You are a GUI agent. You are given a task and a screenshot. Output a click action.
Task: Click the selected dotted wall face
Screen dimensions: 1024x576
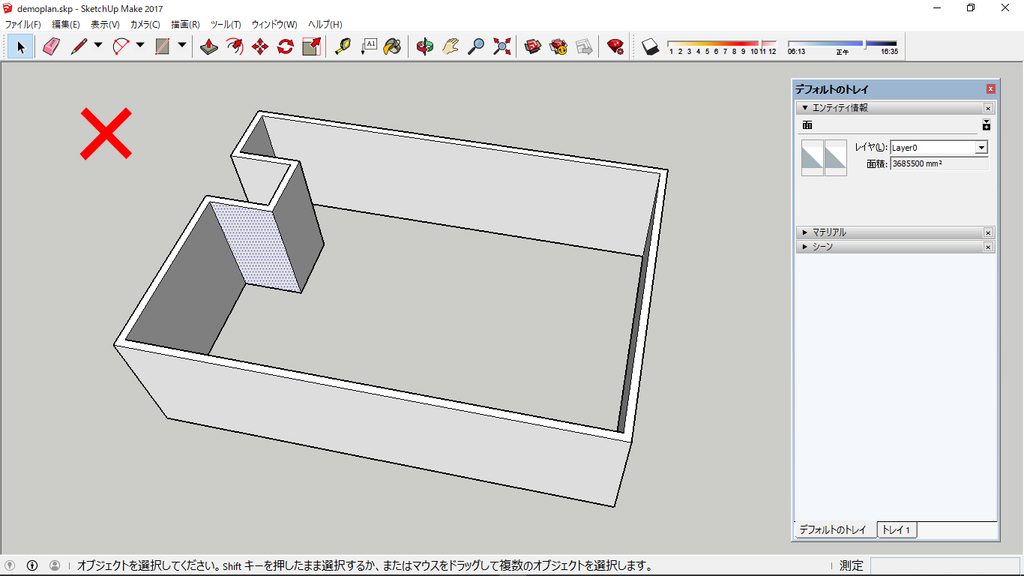257,246
